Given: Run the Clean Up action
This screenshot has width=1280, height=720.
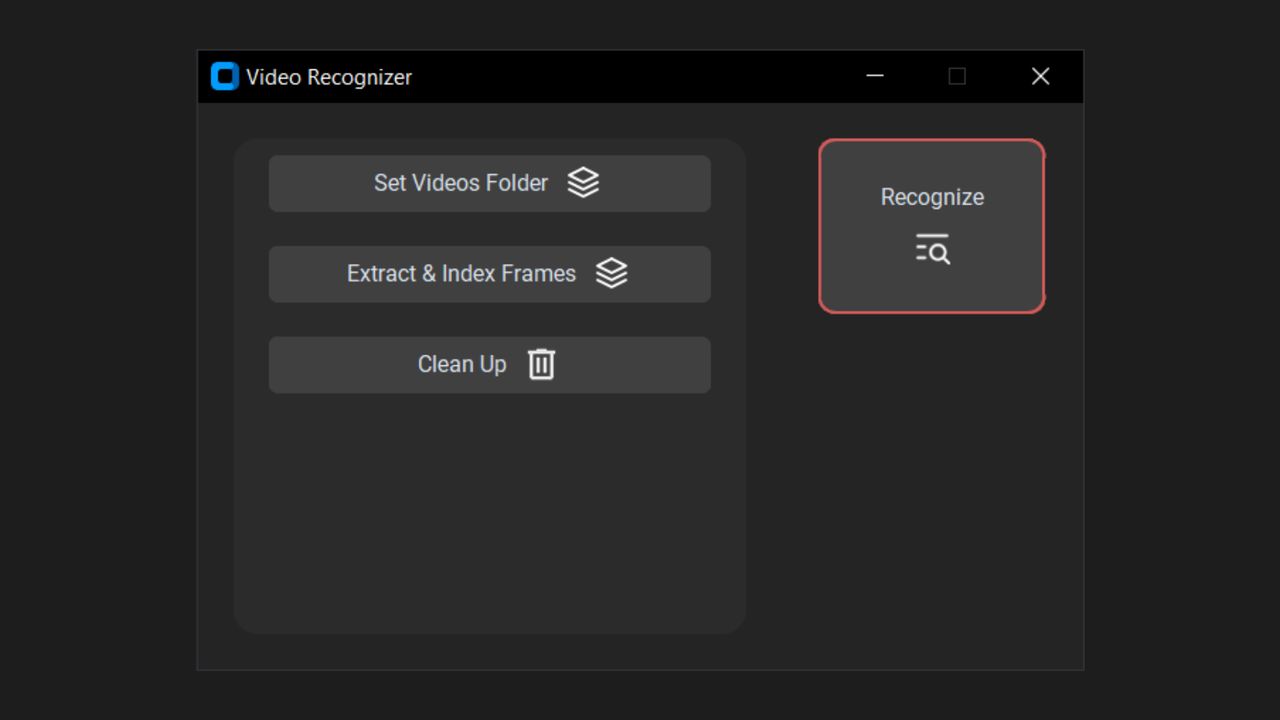Looking at the screenshot, I should [x=489, y=365].
